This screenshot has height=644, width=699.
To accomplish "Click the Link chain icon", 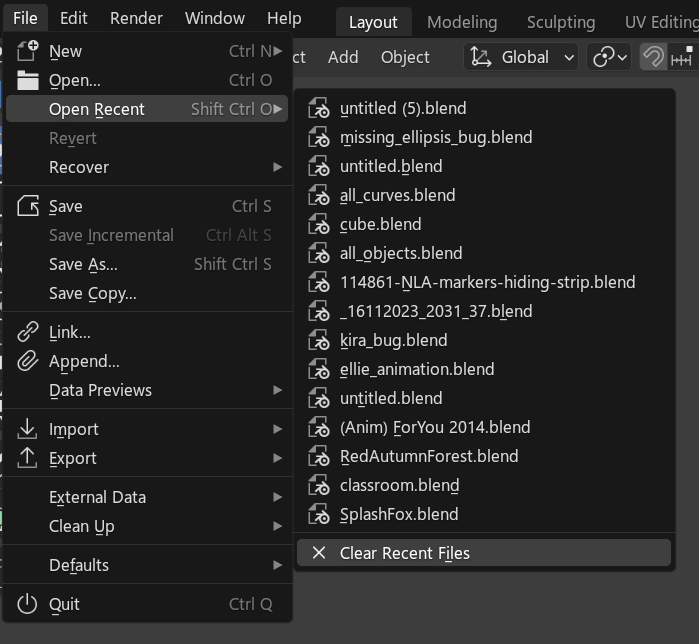I will click(28, 332).
